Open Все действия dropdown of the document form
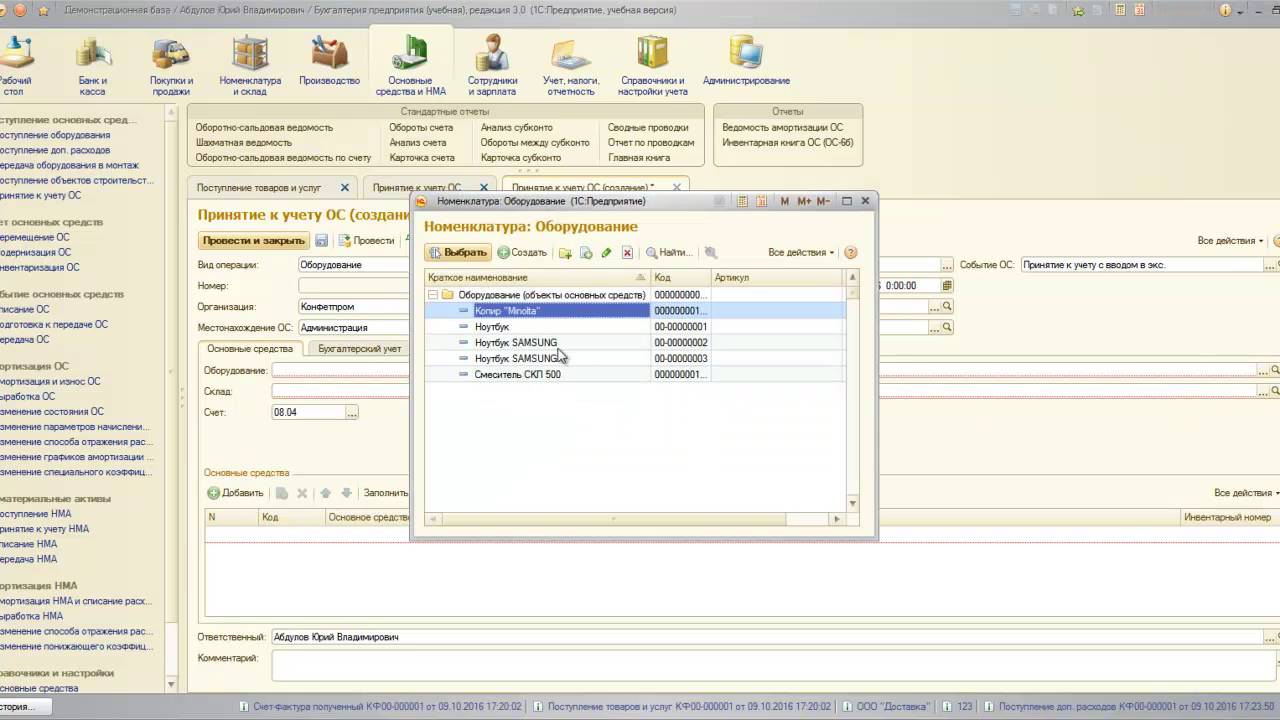1280x720 pixels. tap(1230, 241)
